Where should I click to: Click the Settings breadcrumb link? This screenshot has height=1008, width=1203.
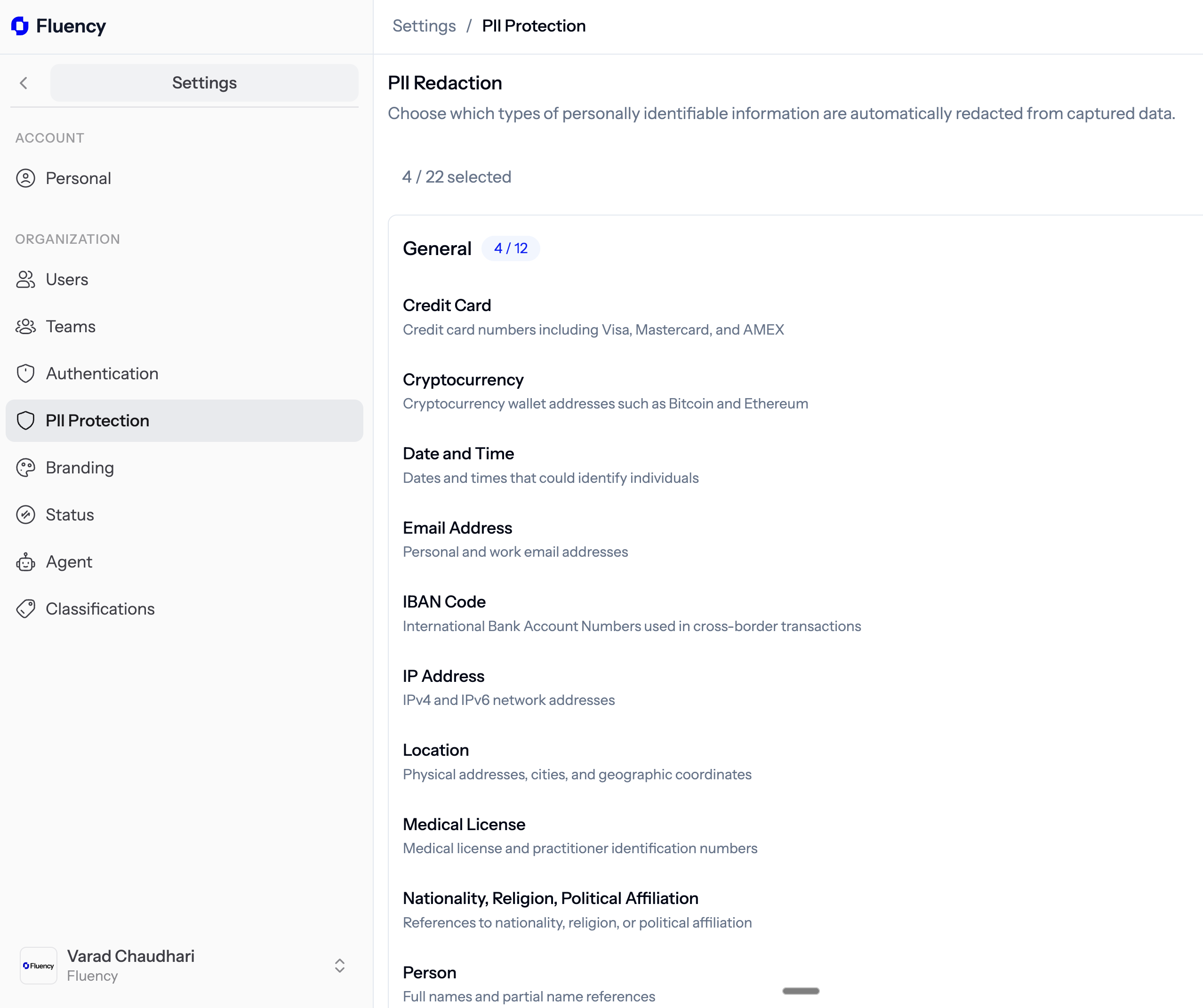pos(424,26)
